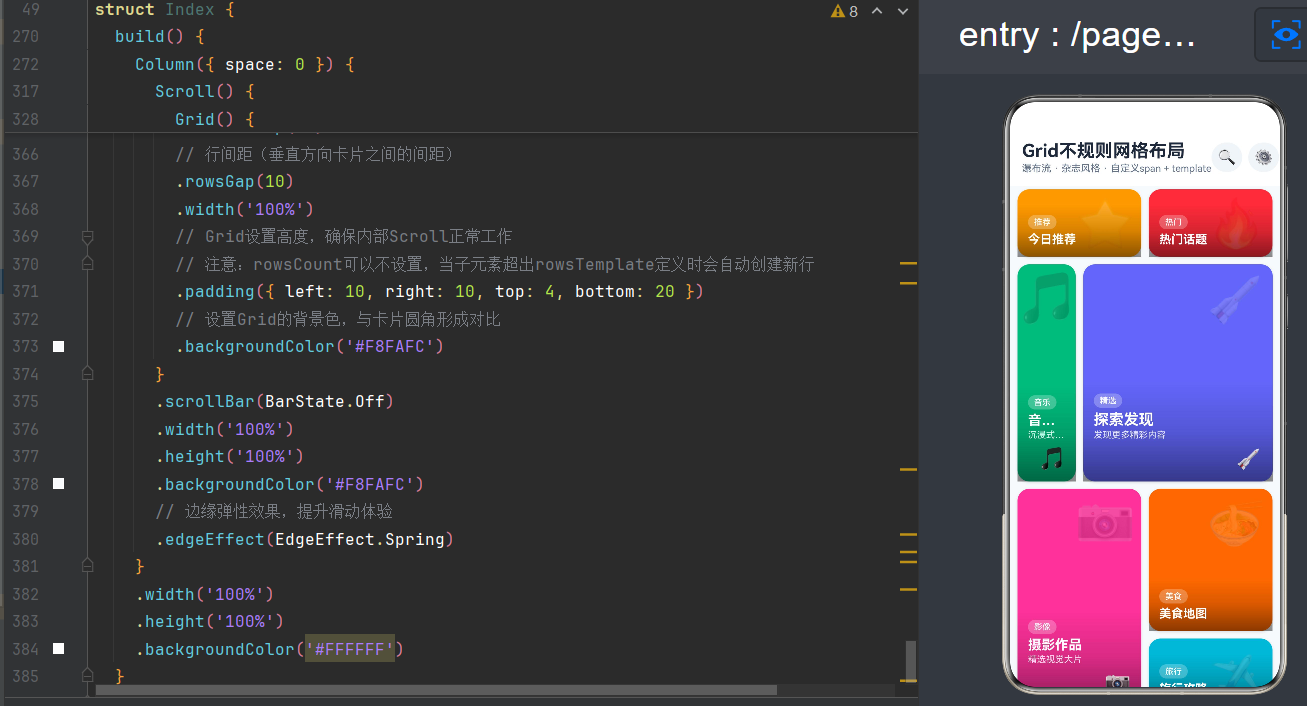
Task: Open the 今日推荐 card
Action: (x=1079, y=223)
